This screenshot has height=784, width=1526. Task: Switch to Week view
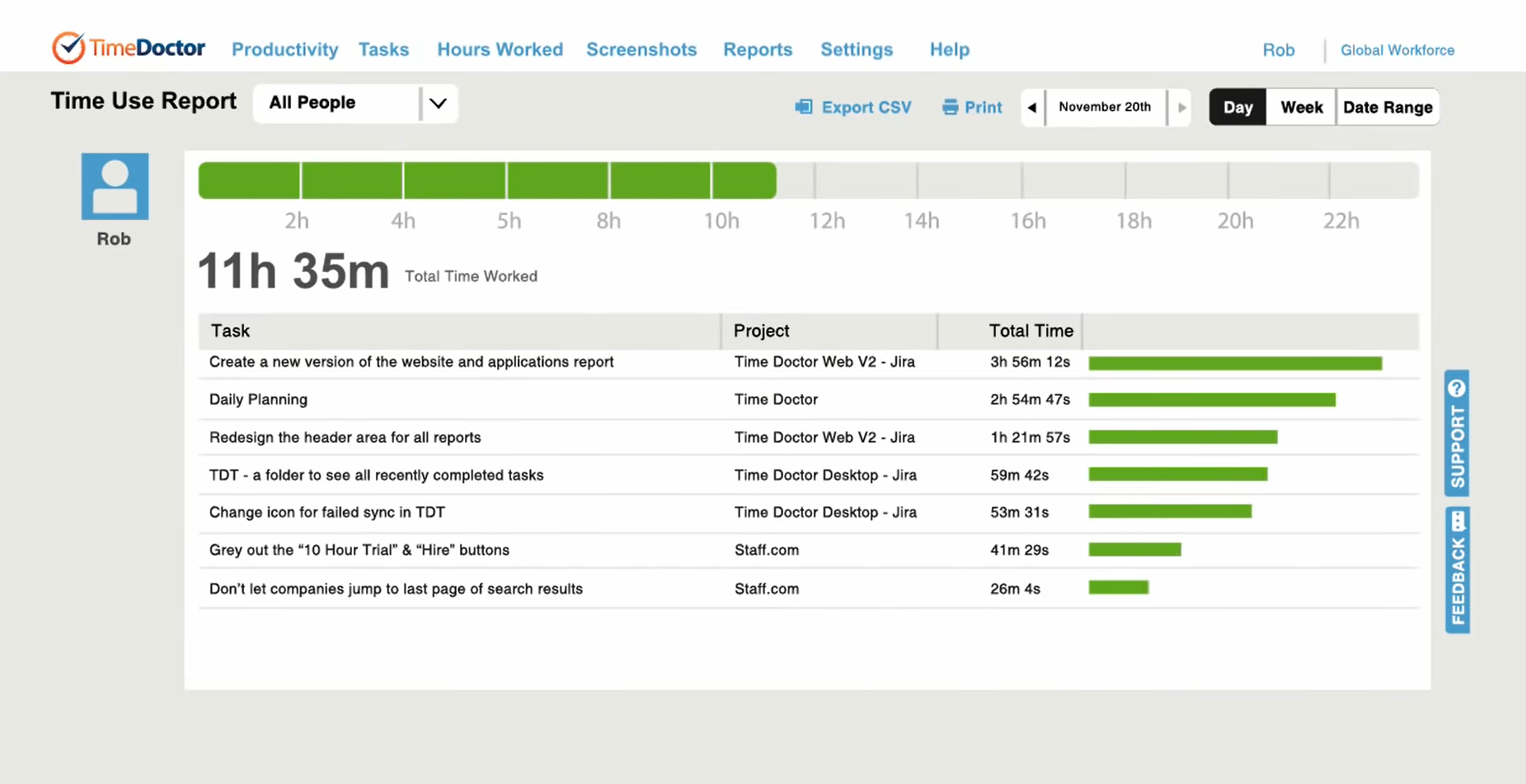pos(1301,106)
